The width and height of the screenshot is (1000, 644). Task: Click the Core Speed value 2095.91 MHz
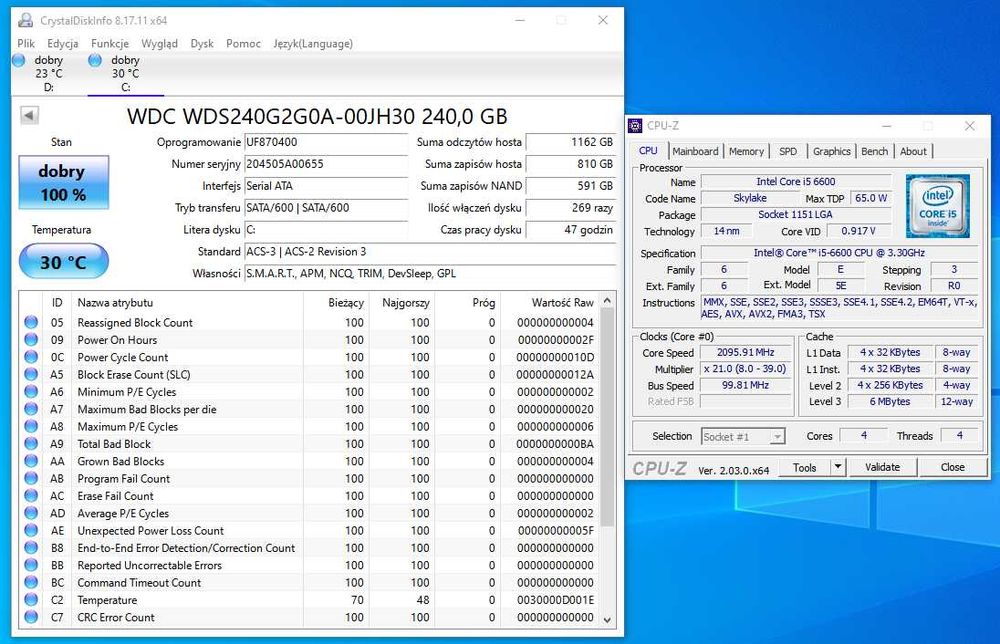click(745, 352)
